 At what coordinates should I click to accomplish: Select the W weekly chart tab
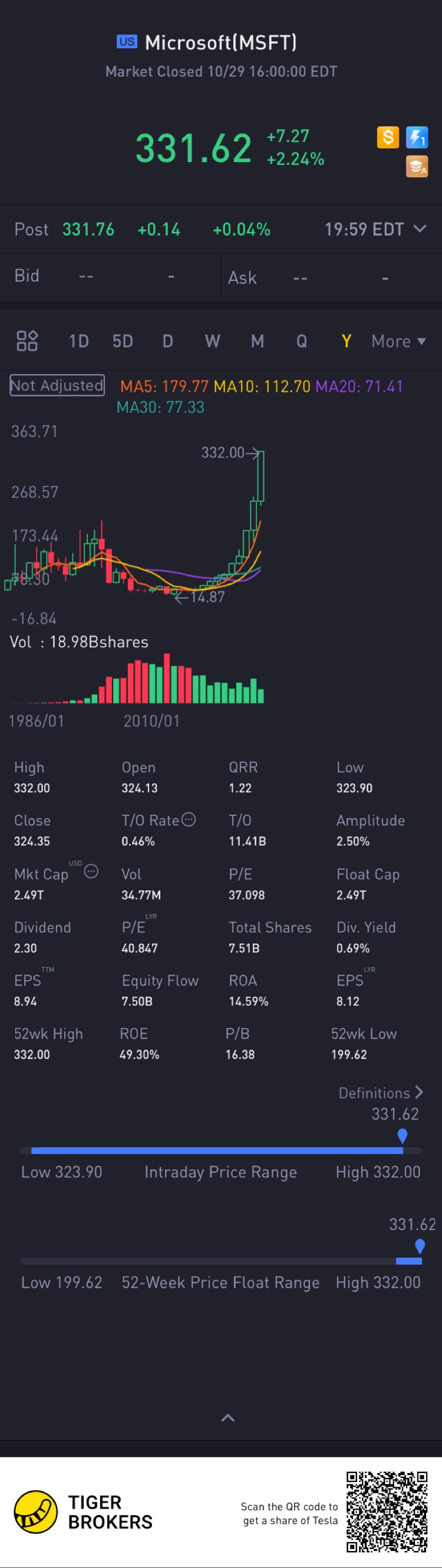coord(212,341)
